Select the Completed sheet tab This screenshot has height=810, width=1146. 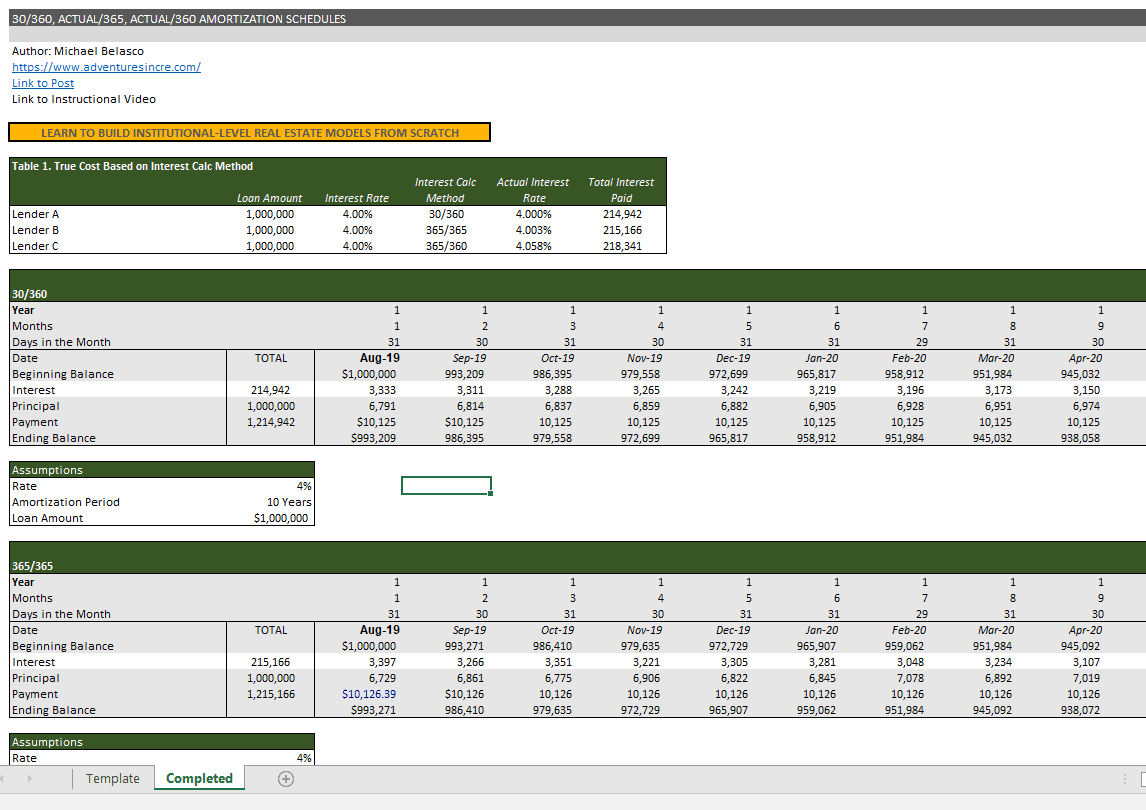tap(198, 777)
